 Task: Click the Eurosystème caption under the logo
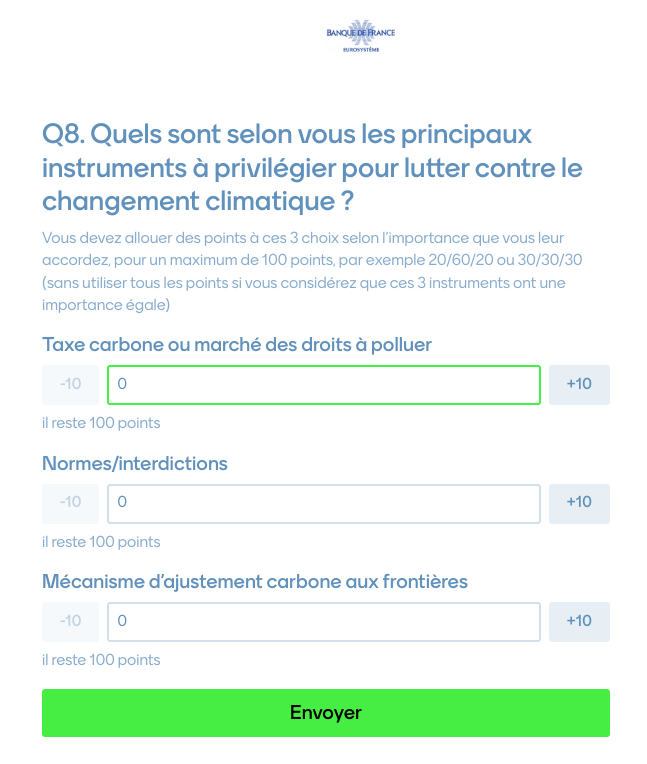[x=360, y=47]
